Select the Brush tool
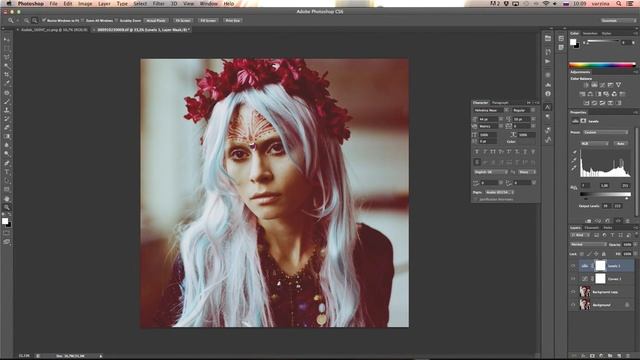Image resolution: width=640 pixels, height=360 pixels. coord(7,101)
